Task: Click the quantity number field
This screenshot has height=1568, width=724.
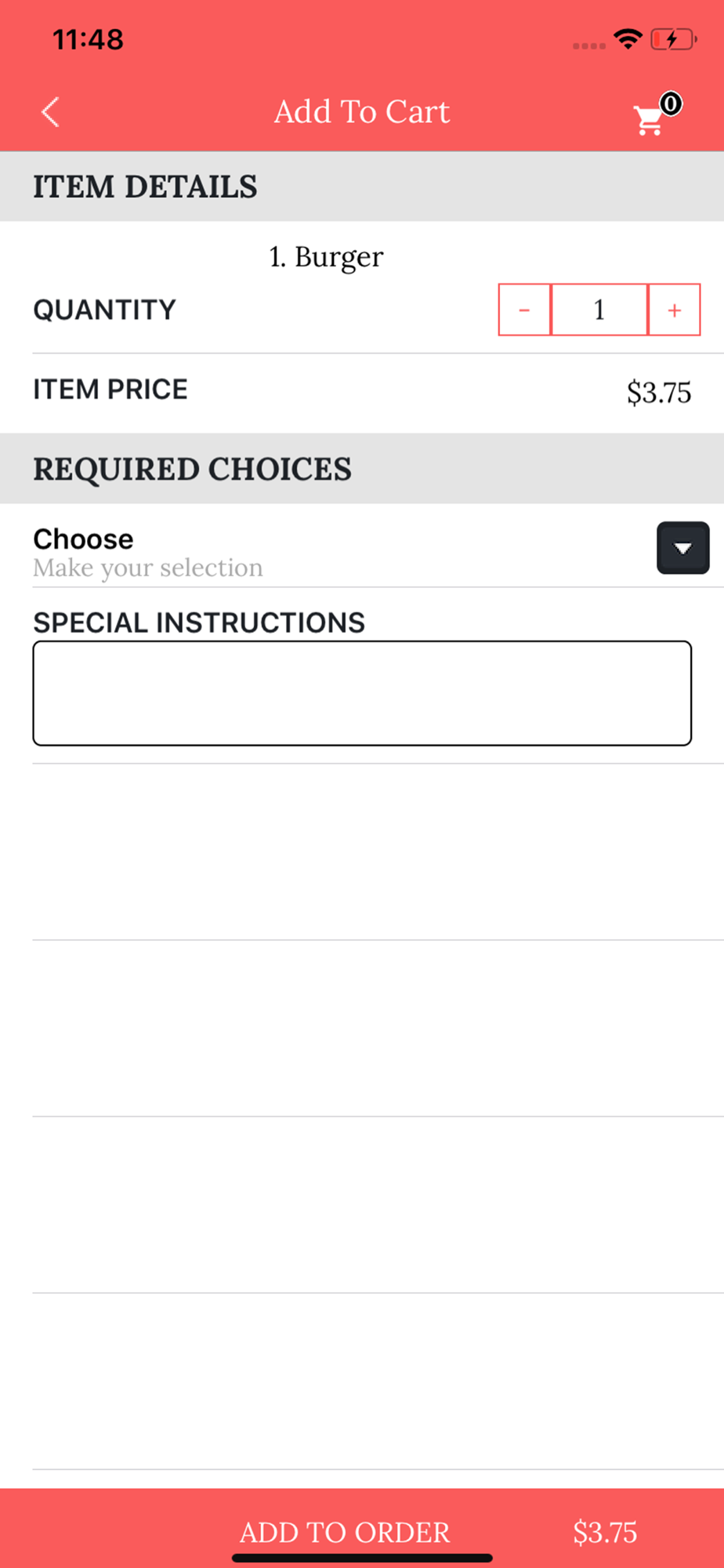Action: [599, 310]
